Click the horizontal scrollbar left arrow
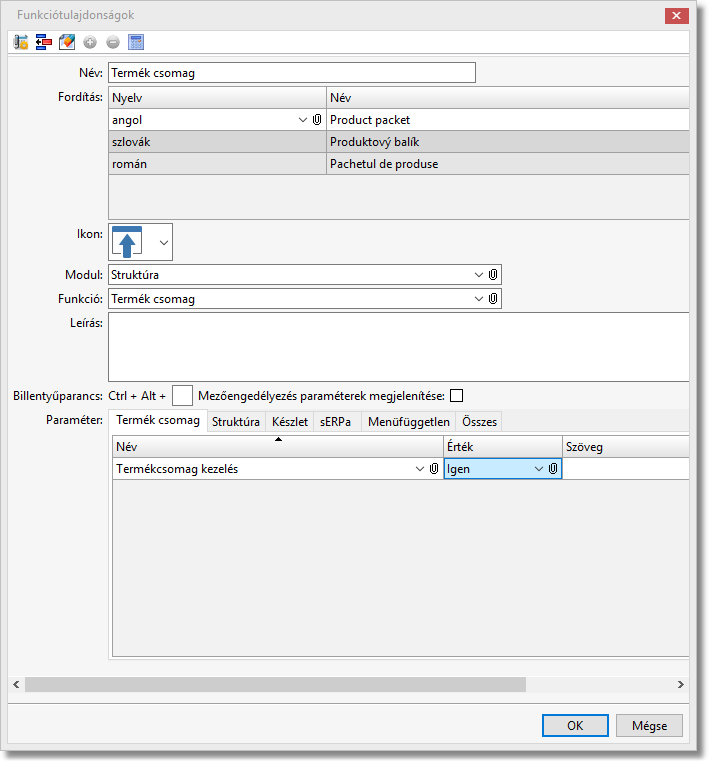The image size is (709, 763). (x=17, y=685)
